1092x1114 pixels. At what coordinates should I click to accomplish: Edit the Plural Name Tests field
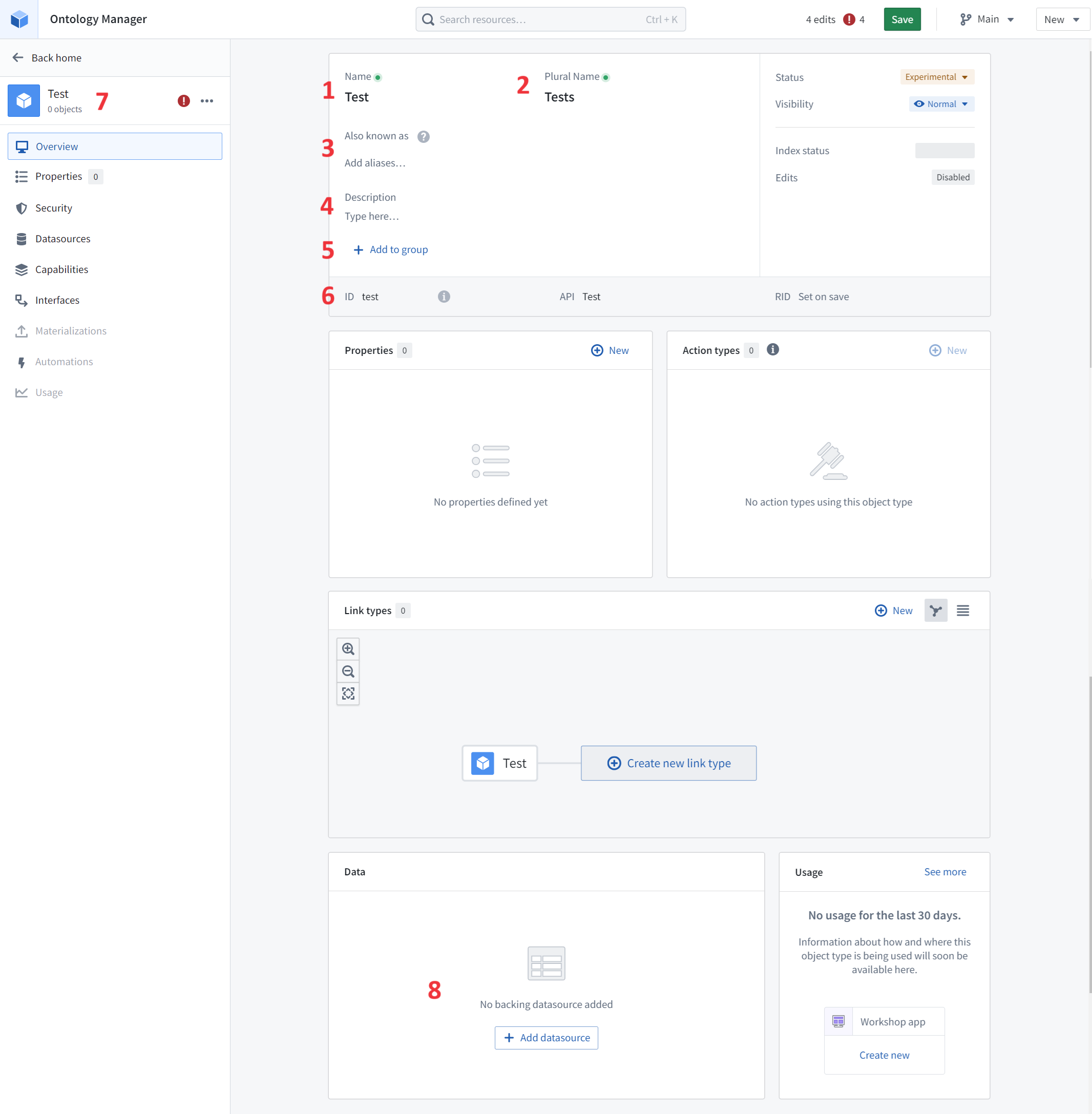coord(559,97)
